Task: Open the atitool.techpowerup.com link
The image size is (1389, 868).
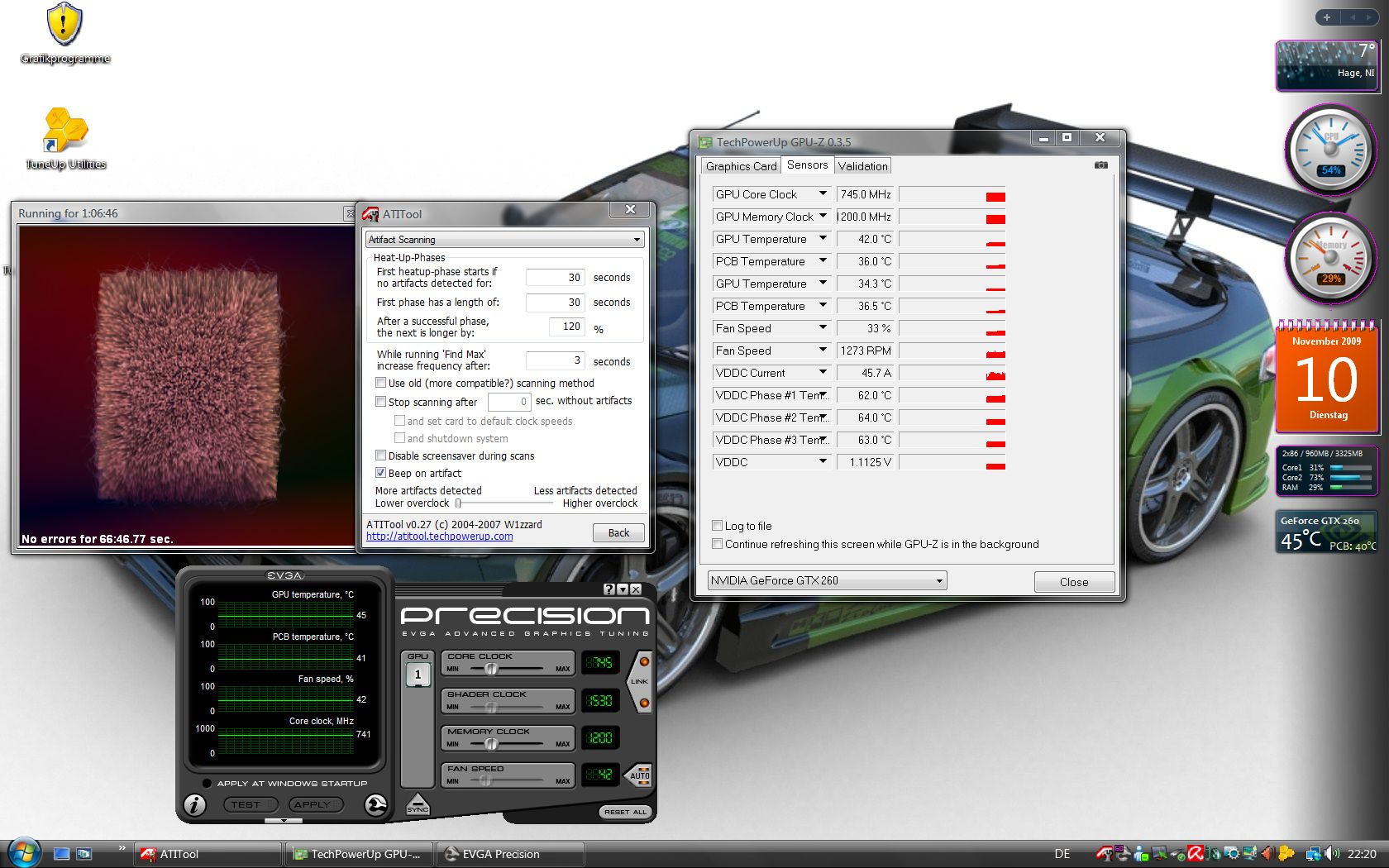Action: point(439,537)
